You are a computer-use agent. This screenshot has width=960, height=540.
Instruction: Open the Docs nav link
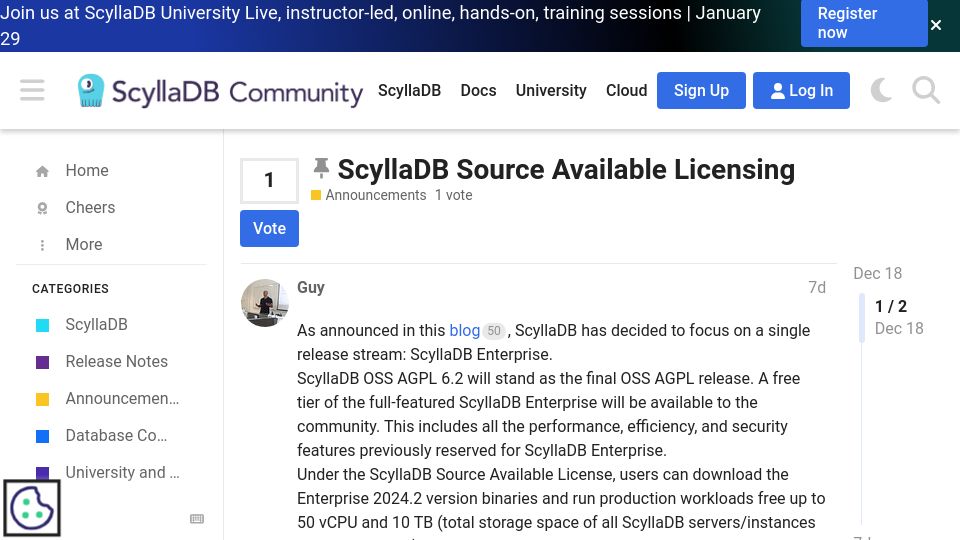click(478, 90)
